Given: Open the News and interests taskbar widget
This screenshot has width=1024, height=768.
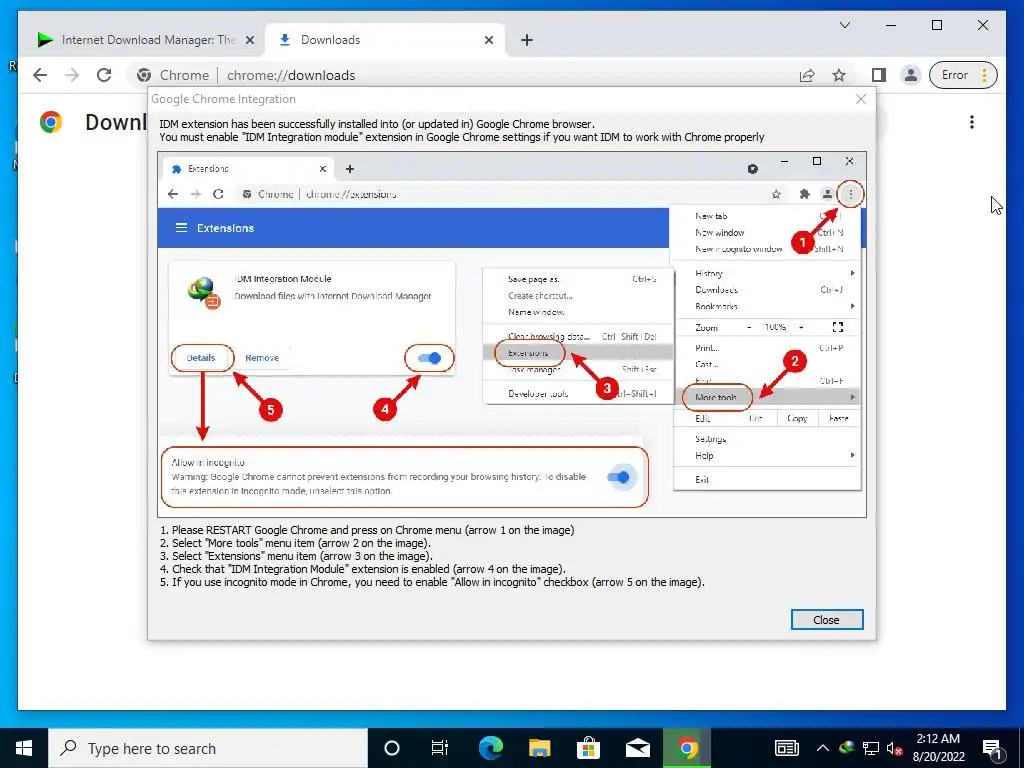Looking at the screenshot, I should (x=787, y=748).
